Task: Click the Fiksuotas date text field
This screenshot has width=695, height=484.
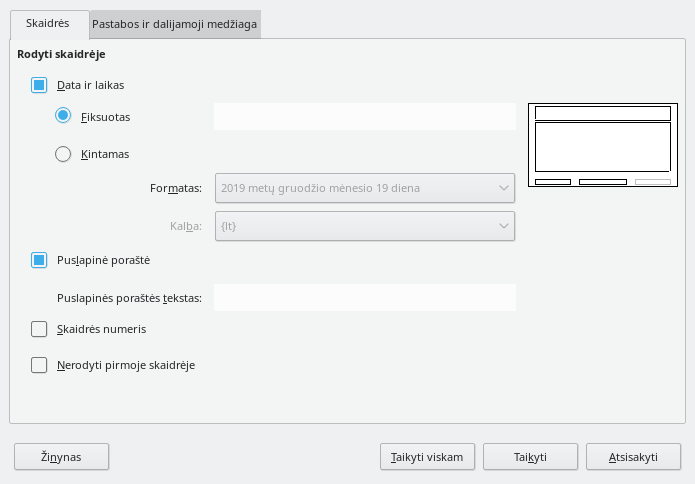Action: pos(364,116)
